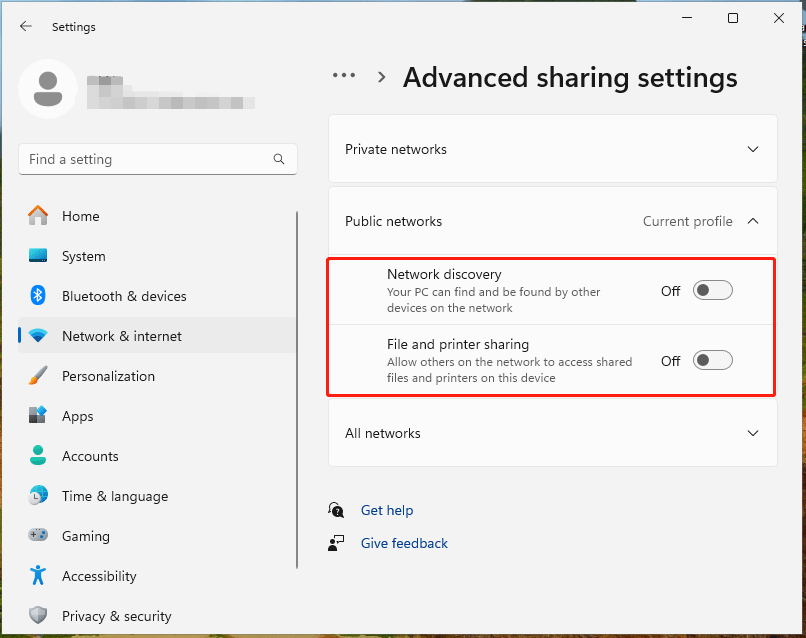806x638 pixels.
Task: Open System settings from the sidebar
Action: 40,256
